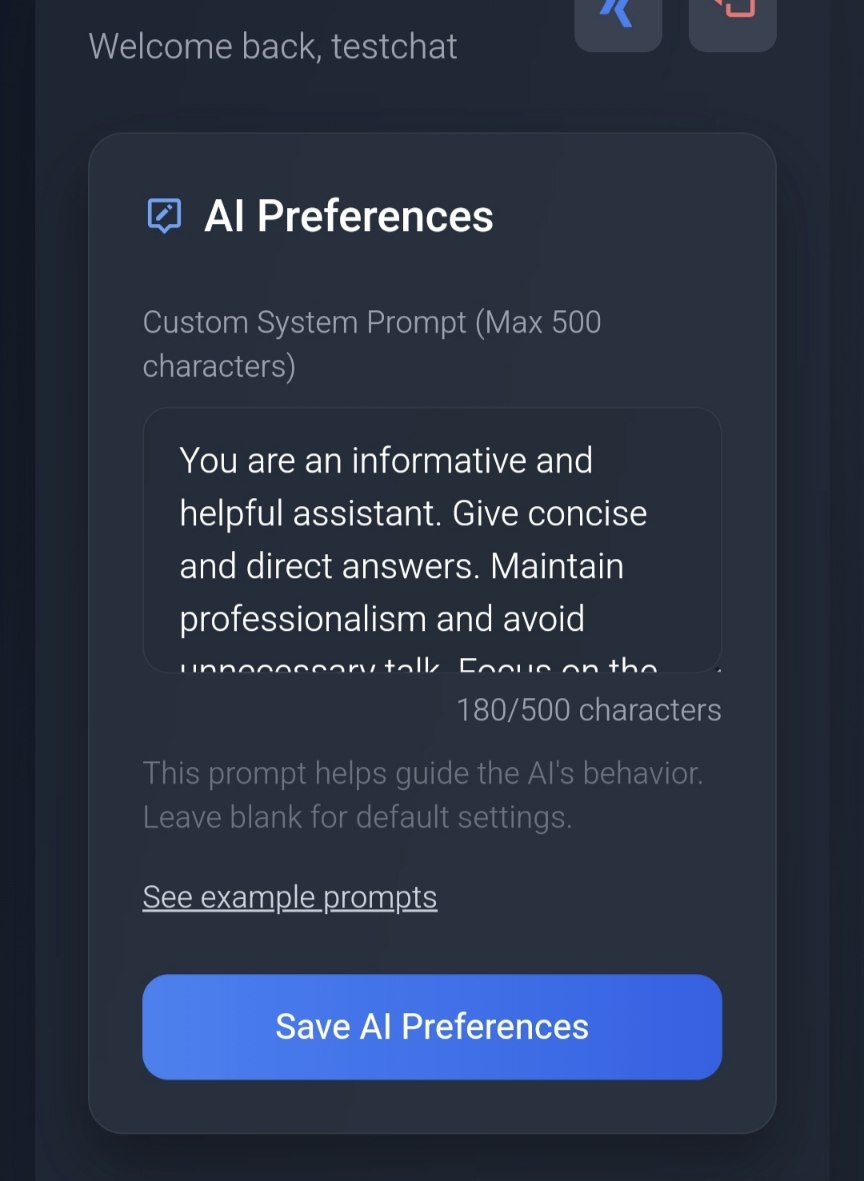
Task: Place cursor on the word "Maintain"
Action: 557,567
